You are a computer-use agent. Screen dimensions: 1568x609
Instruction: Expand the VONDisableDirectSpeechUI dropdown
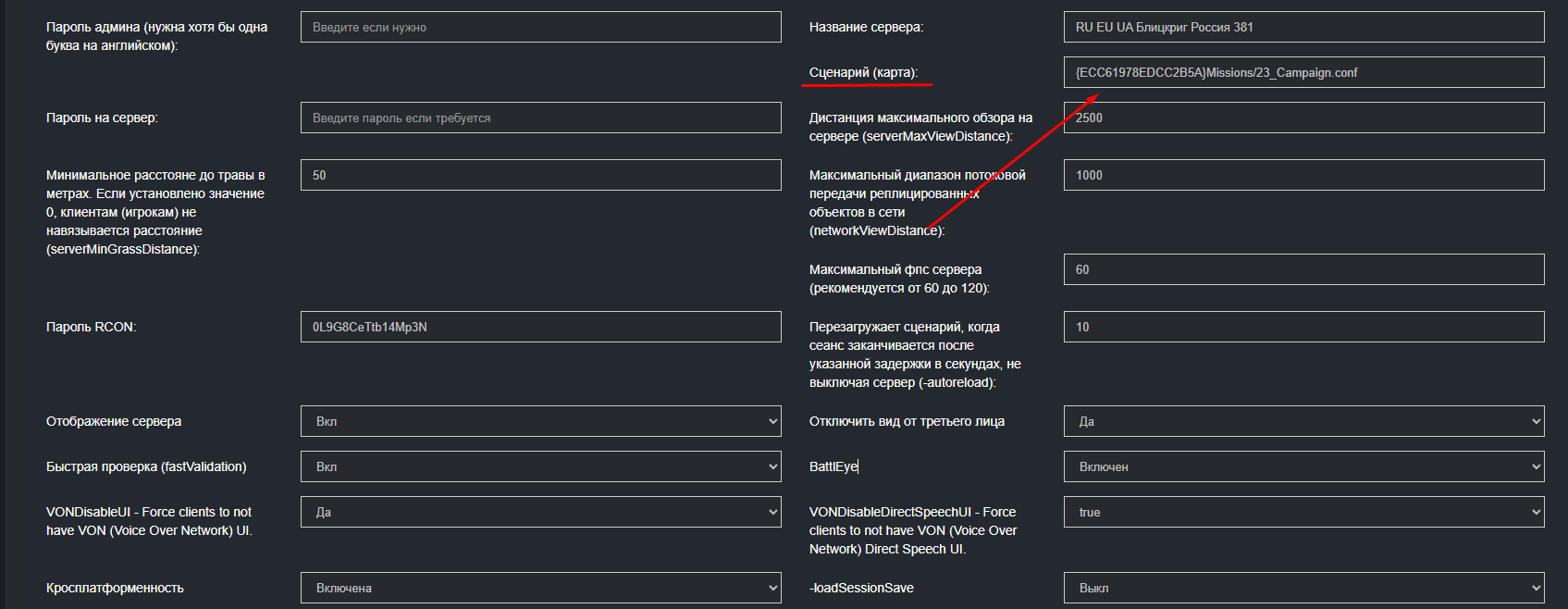point(1303,512)
